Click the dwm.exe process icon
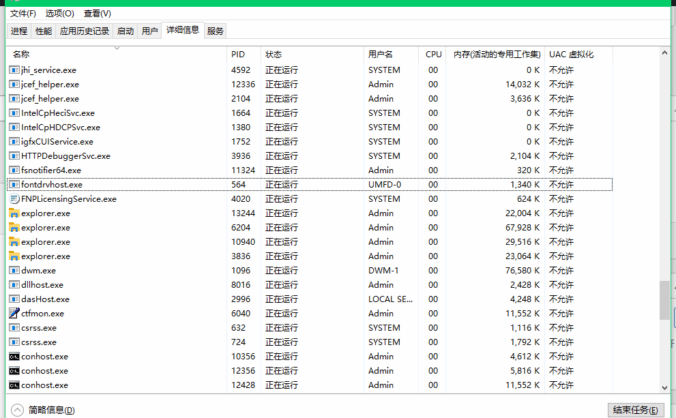The height and width of the screenshot is (418, 676). pyautogui.click(x=14, y=270)
